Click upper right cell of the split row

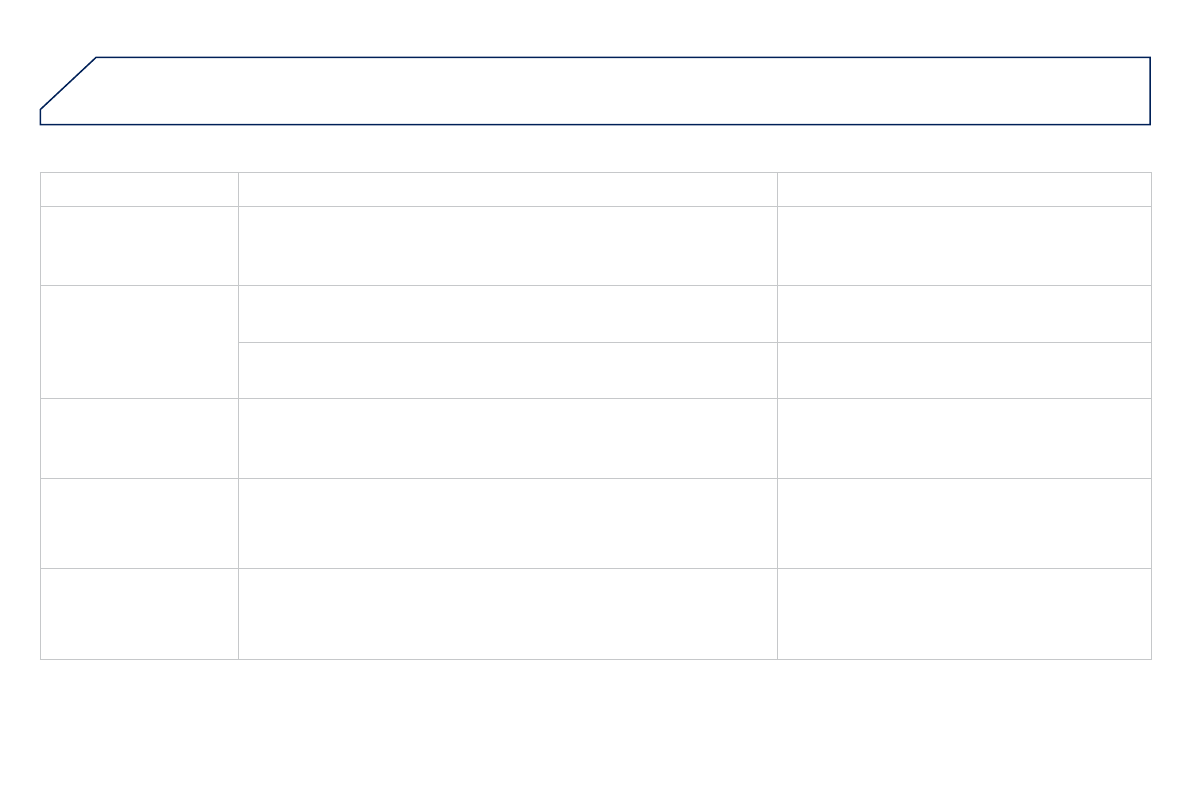click(964, 314)
